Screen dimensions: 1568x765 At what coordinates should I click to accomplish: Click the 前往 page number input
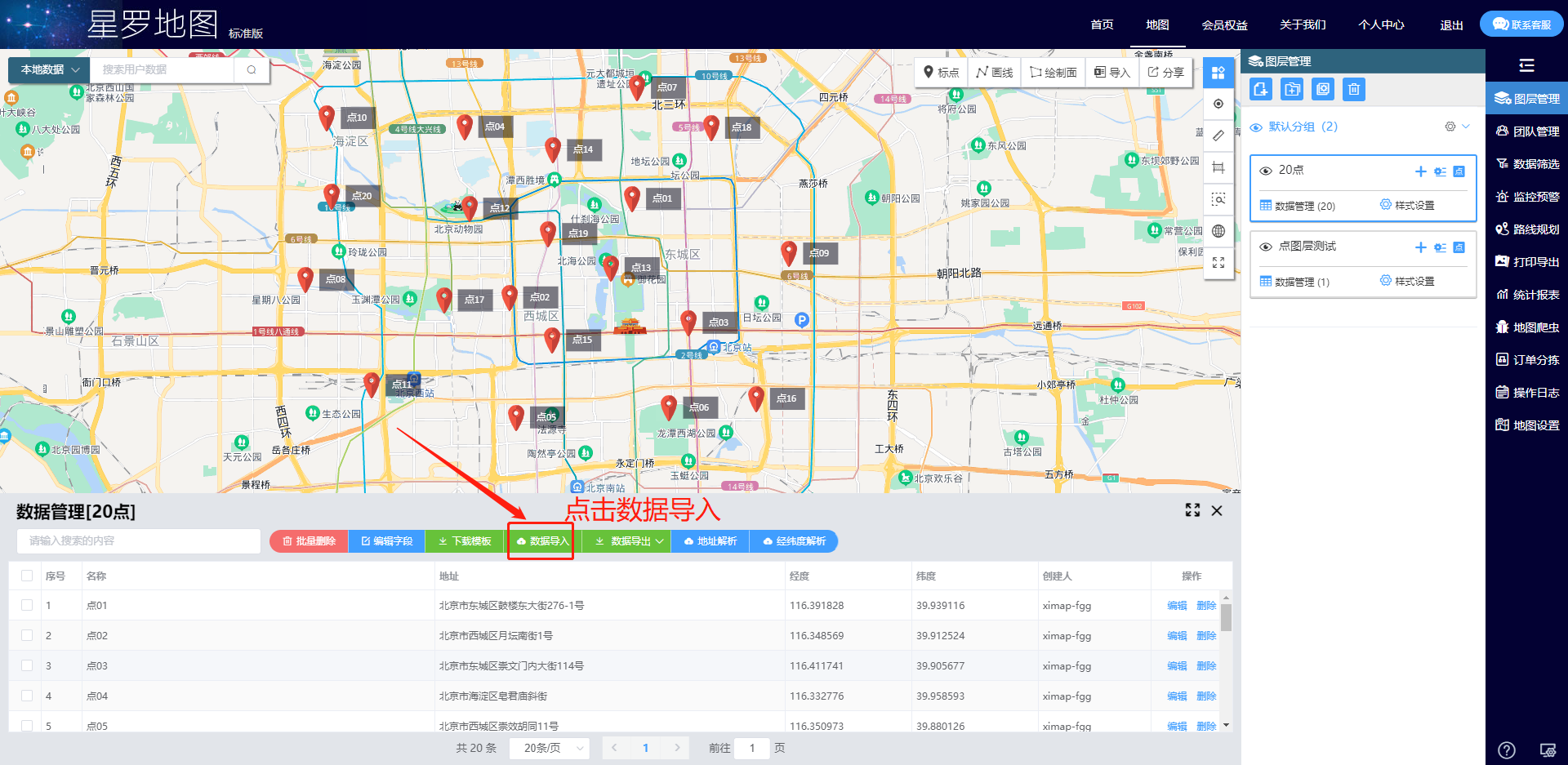pos(752,748)
